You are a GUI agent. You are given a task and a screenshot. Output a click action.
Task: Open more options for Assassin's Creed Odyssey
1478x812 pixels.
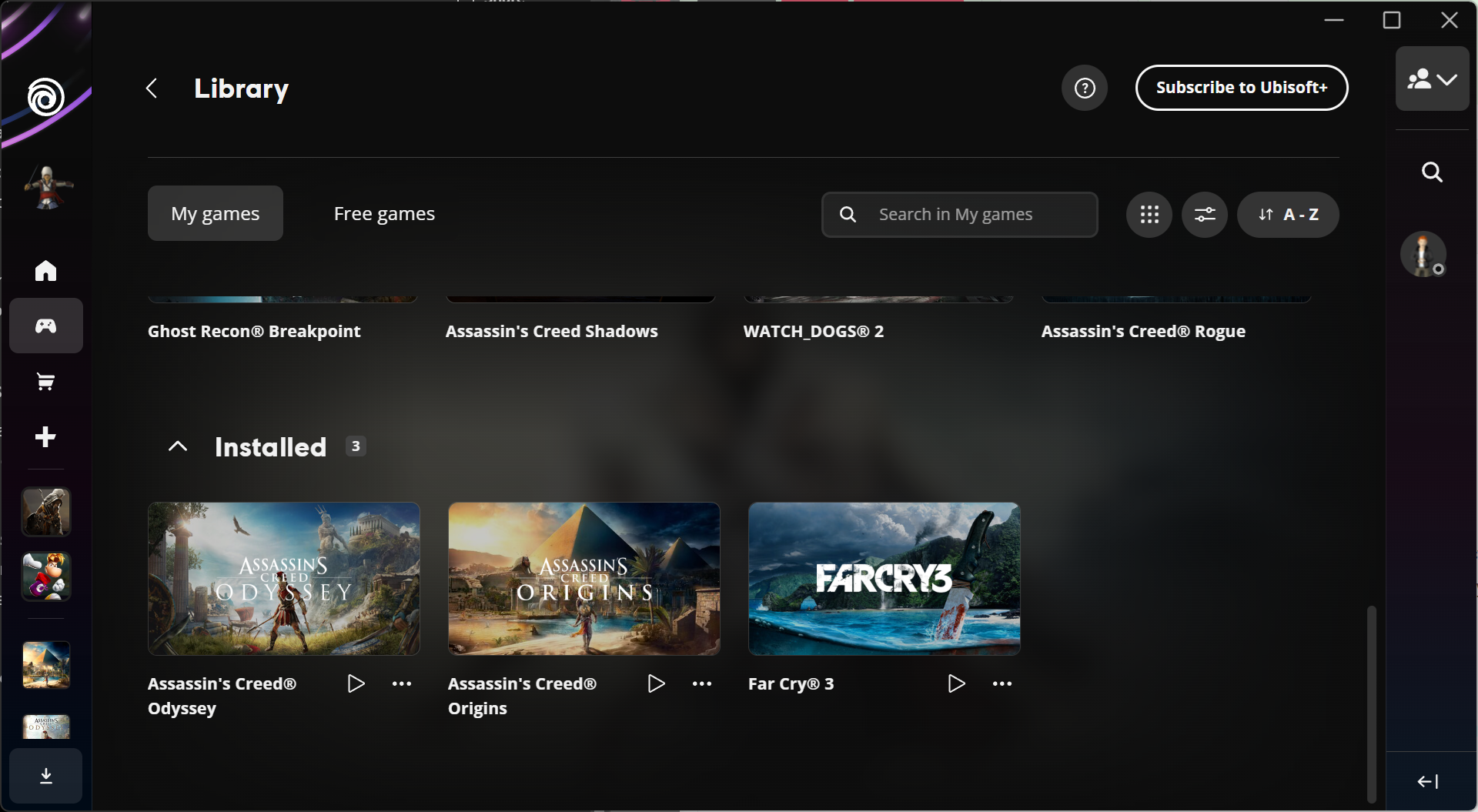(x=402, y=683)
